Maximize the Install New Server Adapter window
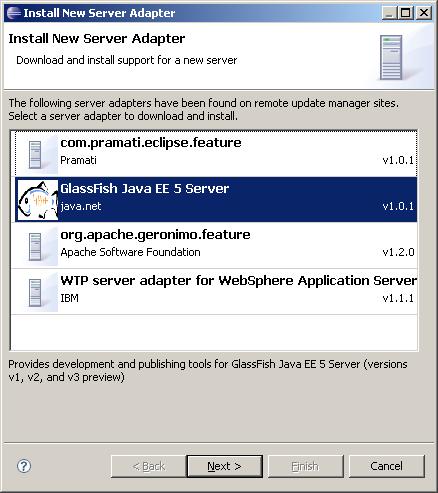The height and width of the screenshot is (493, 438). (x=406, y=13)
